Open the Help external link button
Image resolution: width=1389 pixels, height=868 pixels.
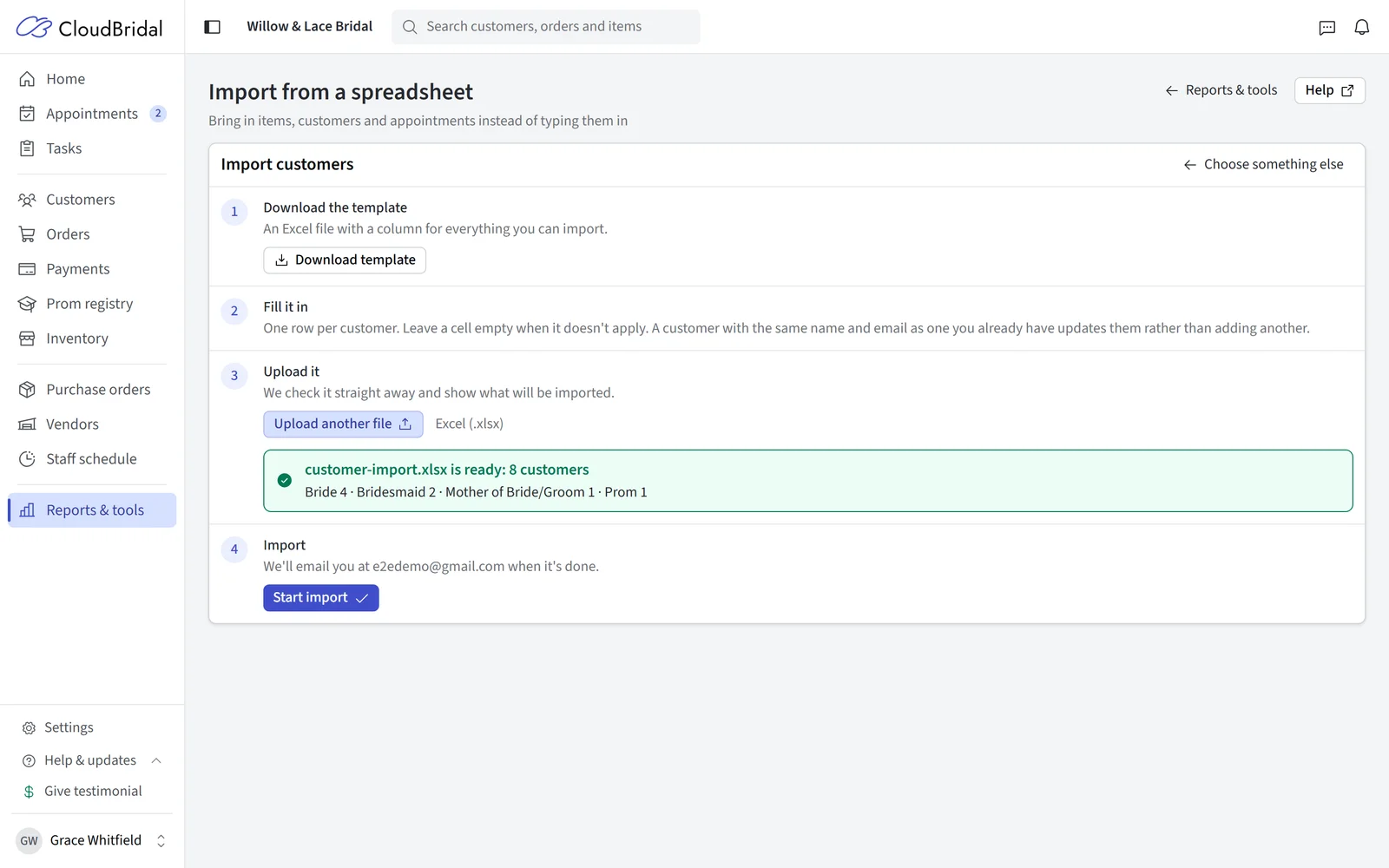coord(1329,90)
